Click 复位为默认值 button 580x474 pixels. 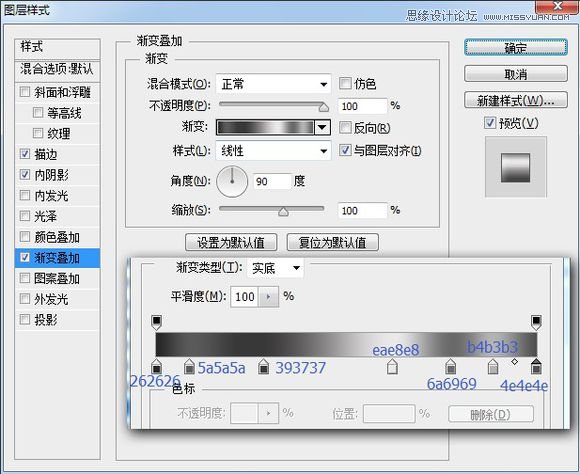pos(333,242)
